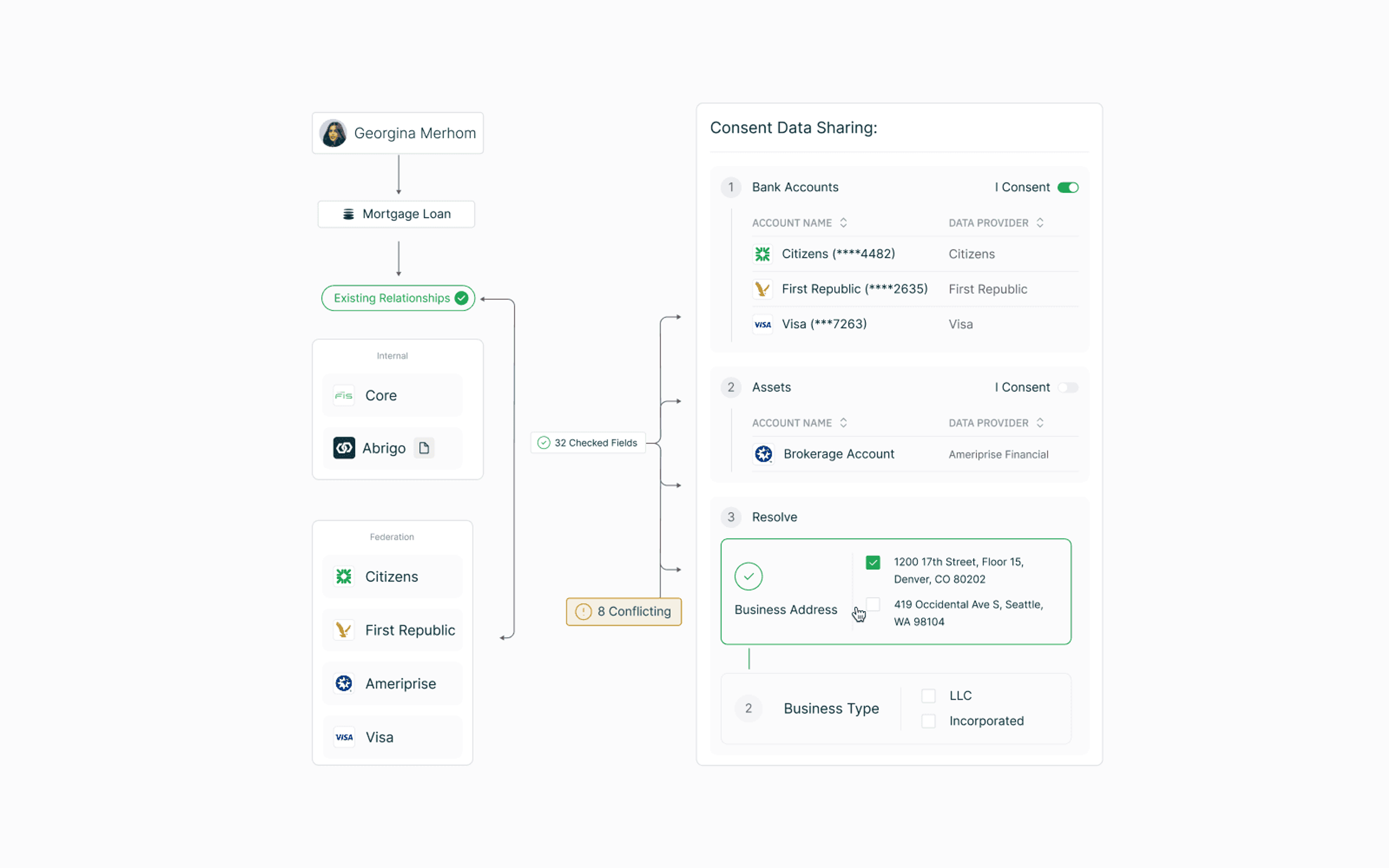Check the 419 Occidental Ave Seattle address
Screen dimensions: 1389x868
coord(872,604)
